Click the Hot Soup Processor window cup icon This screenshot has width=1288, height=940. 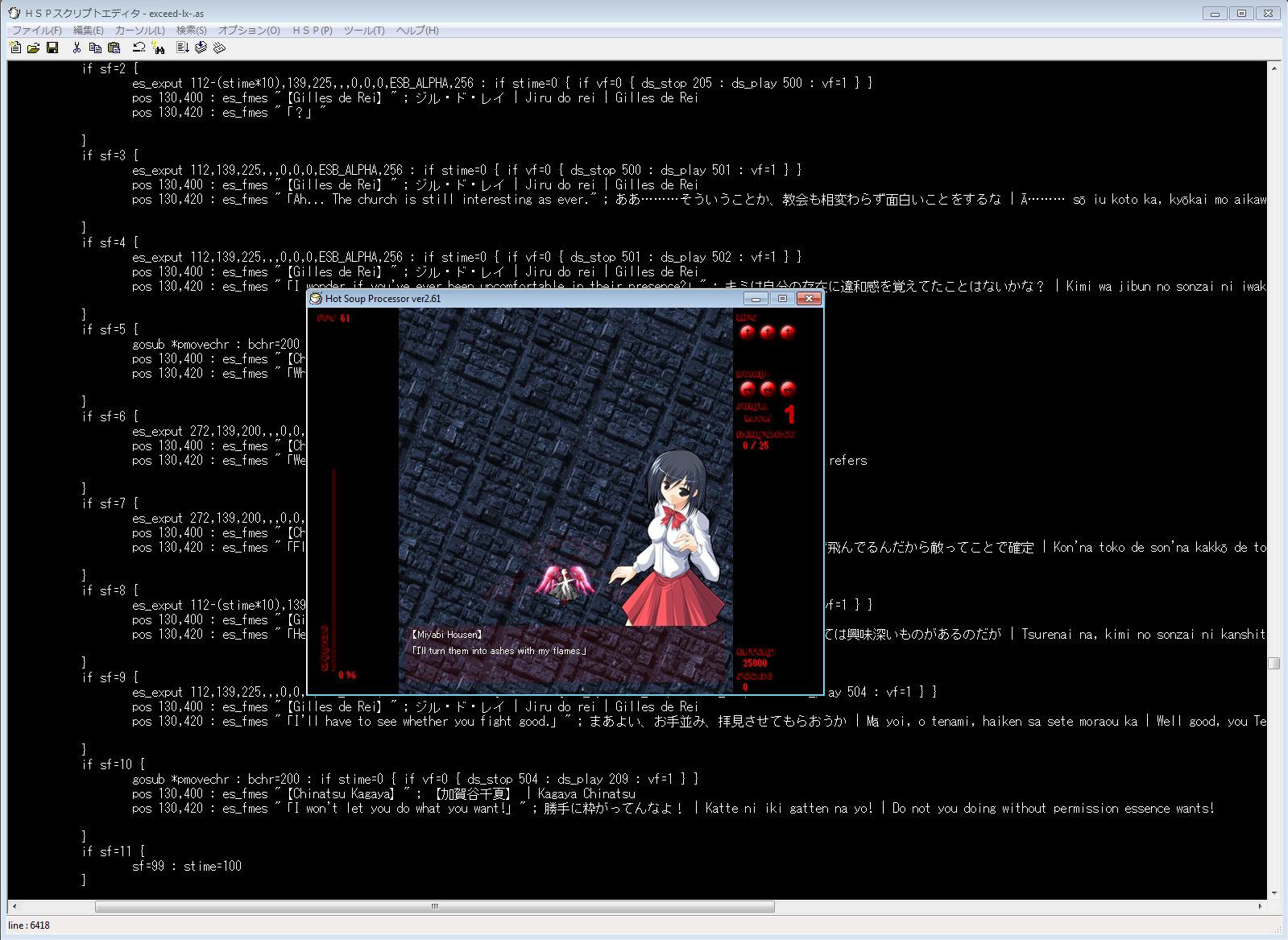pos(316,298)
